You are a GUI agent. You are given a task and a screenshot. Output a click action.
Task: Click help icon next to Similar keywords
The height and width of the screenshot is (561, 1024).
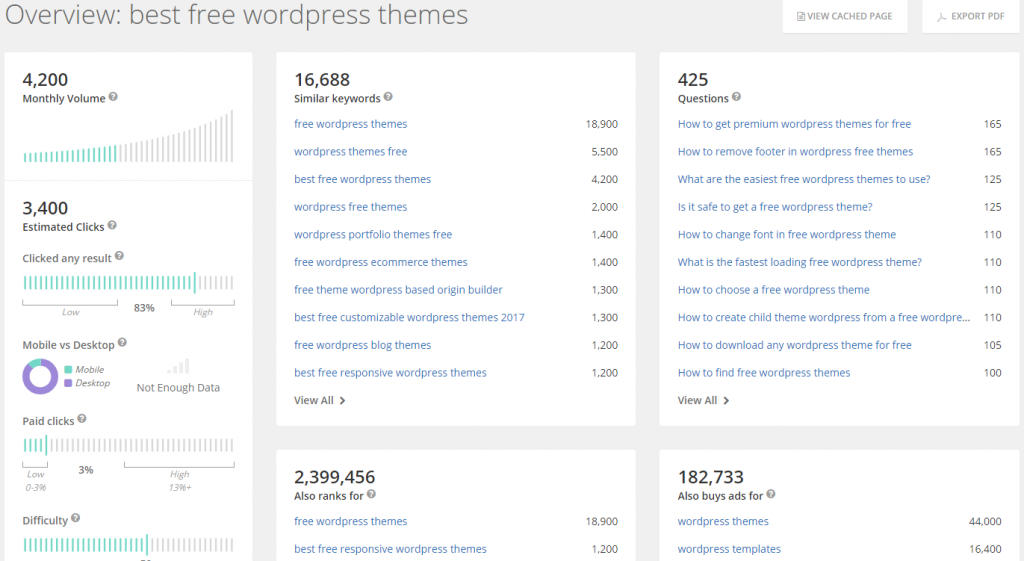(x=388, y=98)
